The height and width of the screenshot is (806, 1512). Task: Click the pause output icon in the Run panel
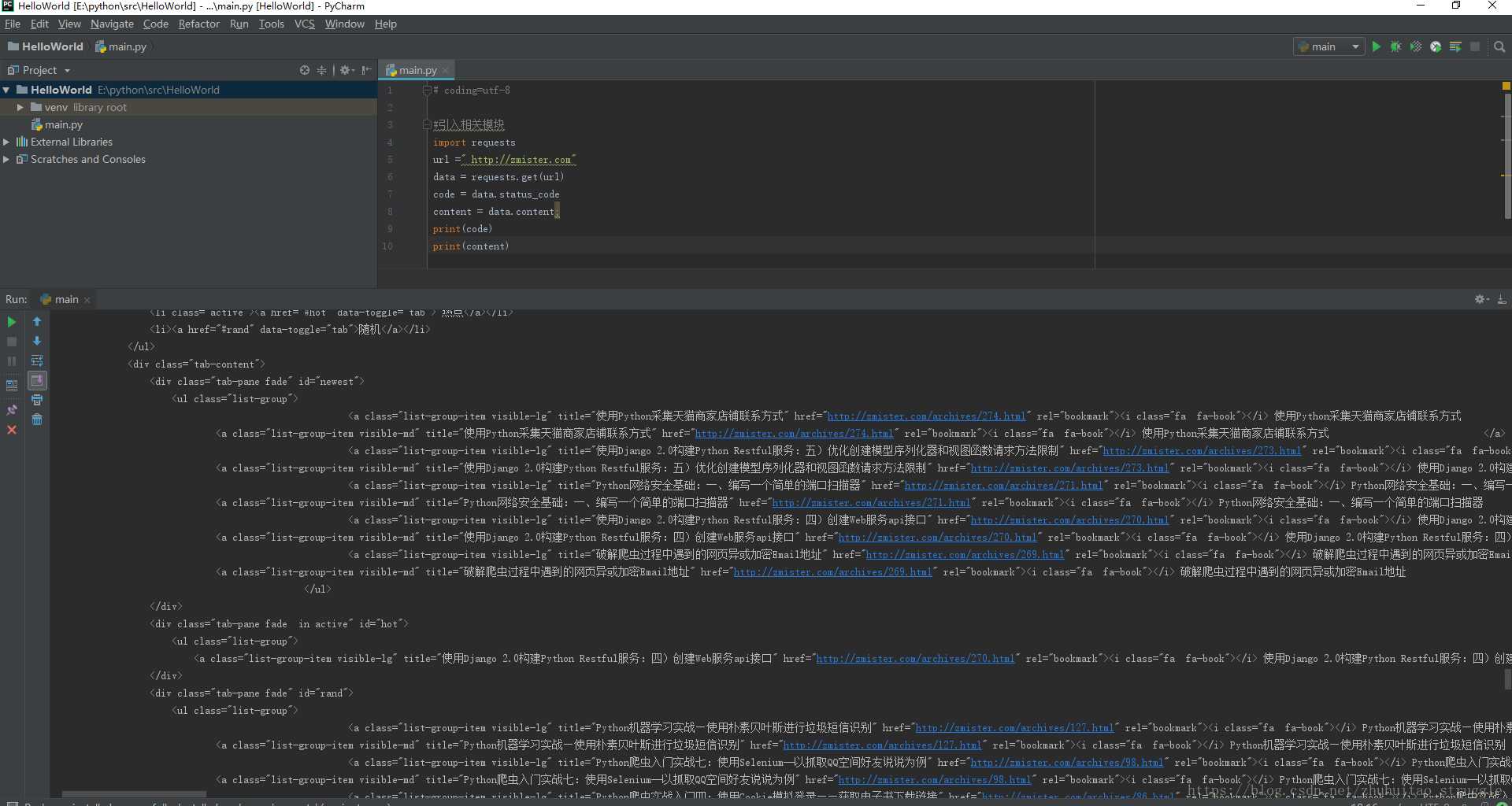pyautogui.click(x=12, y=361)
